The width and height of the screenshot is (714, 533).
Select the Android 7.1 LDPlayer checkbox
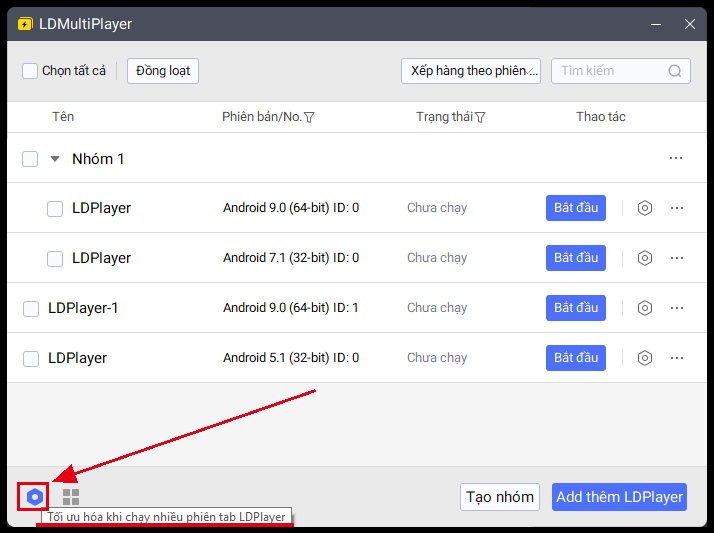coord(55,259)
